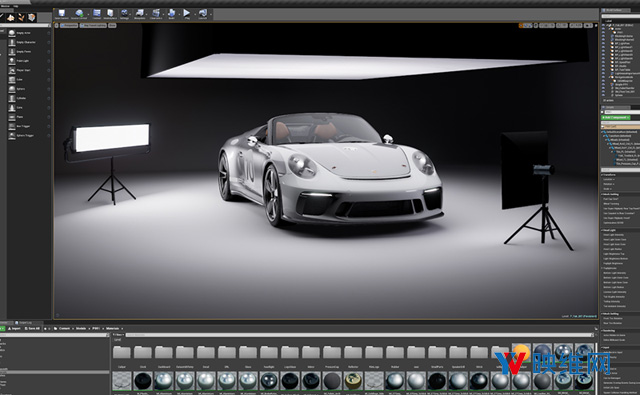Open the Launch options dropdown arrow
This screenshot has height=395, width=640.
coord(210,14)
